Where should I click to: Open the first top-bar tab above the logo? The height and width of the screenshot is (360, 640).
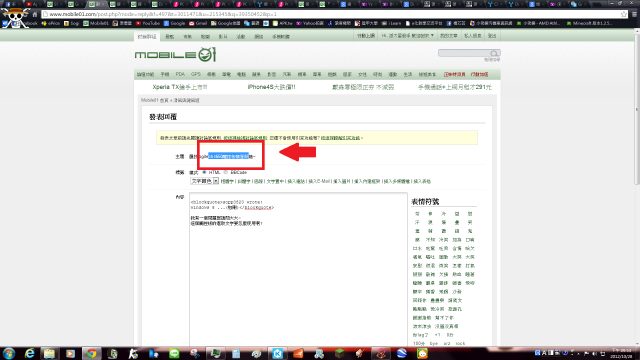147,36
